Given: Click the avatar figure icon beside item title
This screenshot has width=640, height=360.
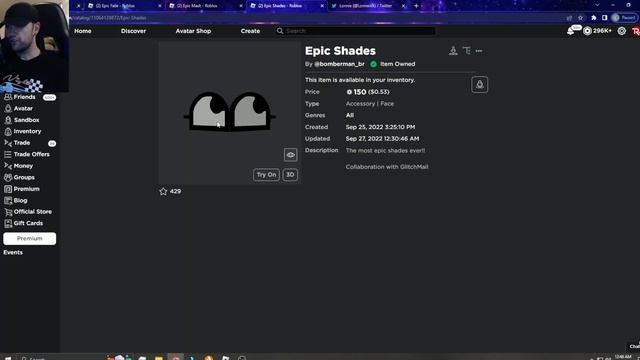Looking at the screenshot, I should pos(453,51).
